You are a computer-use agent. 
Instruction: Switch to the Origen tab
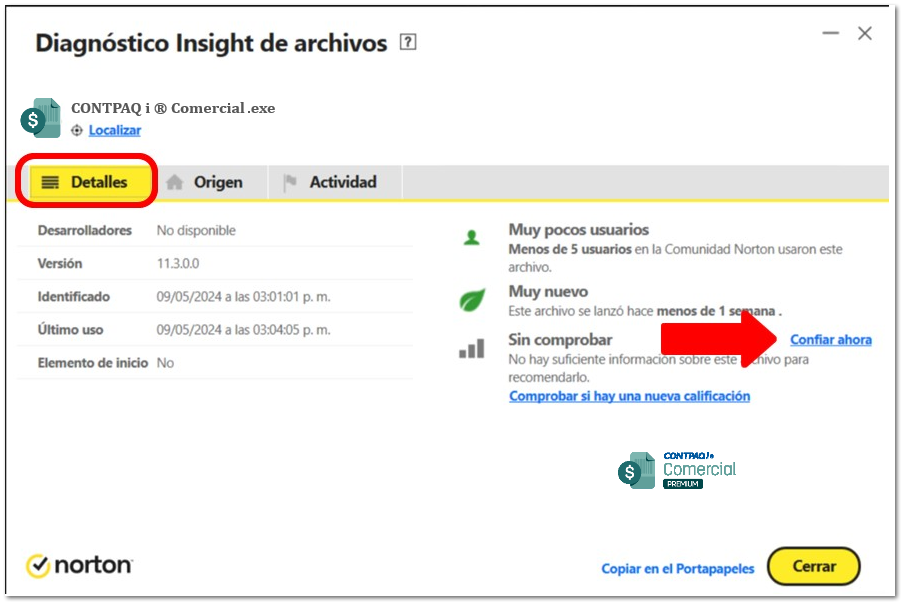coord(210,182)
